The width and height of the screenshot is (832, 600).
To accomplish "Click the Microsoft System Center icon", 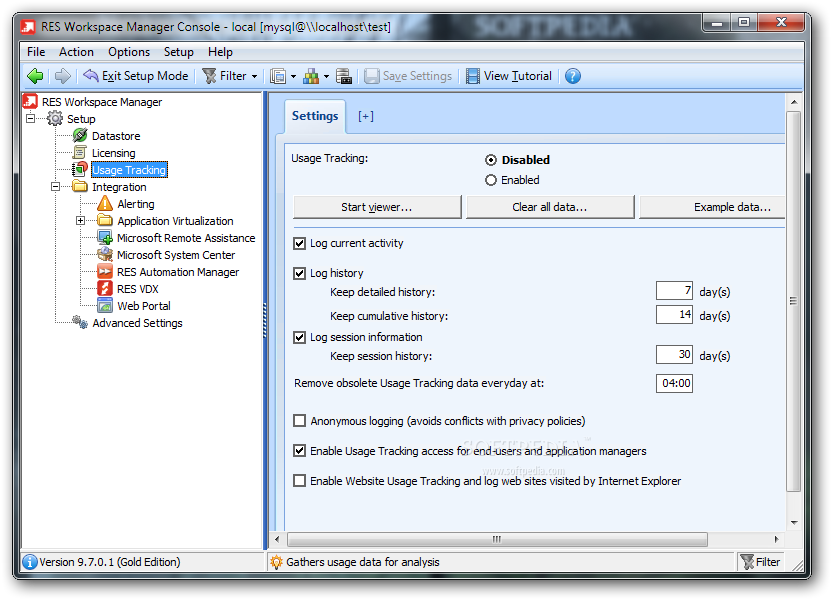I will [x=105, y=255].
